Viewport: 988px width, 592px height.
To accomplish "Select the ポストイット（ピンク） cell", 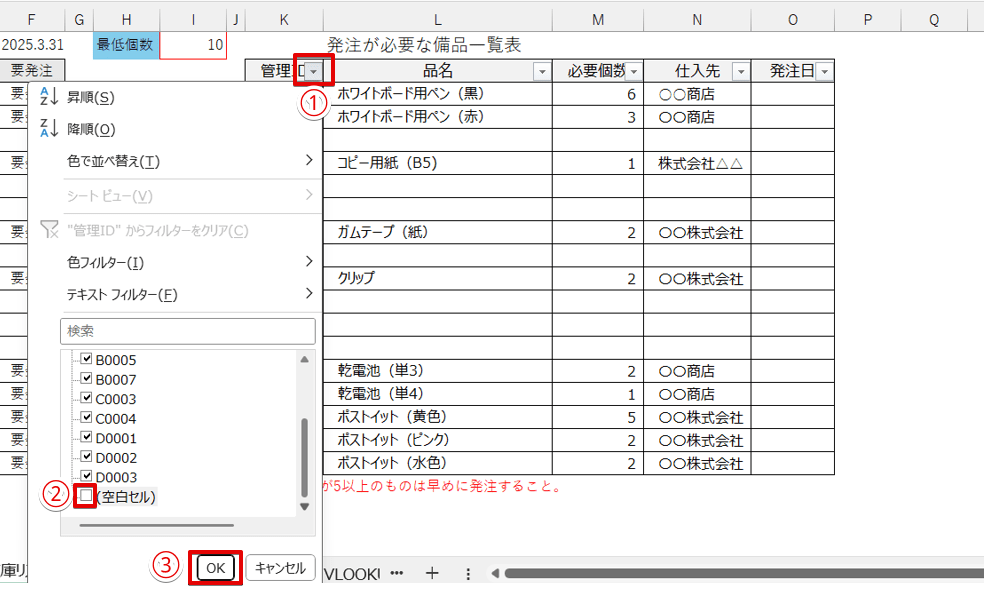I will (x=438, y=440).
